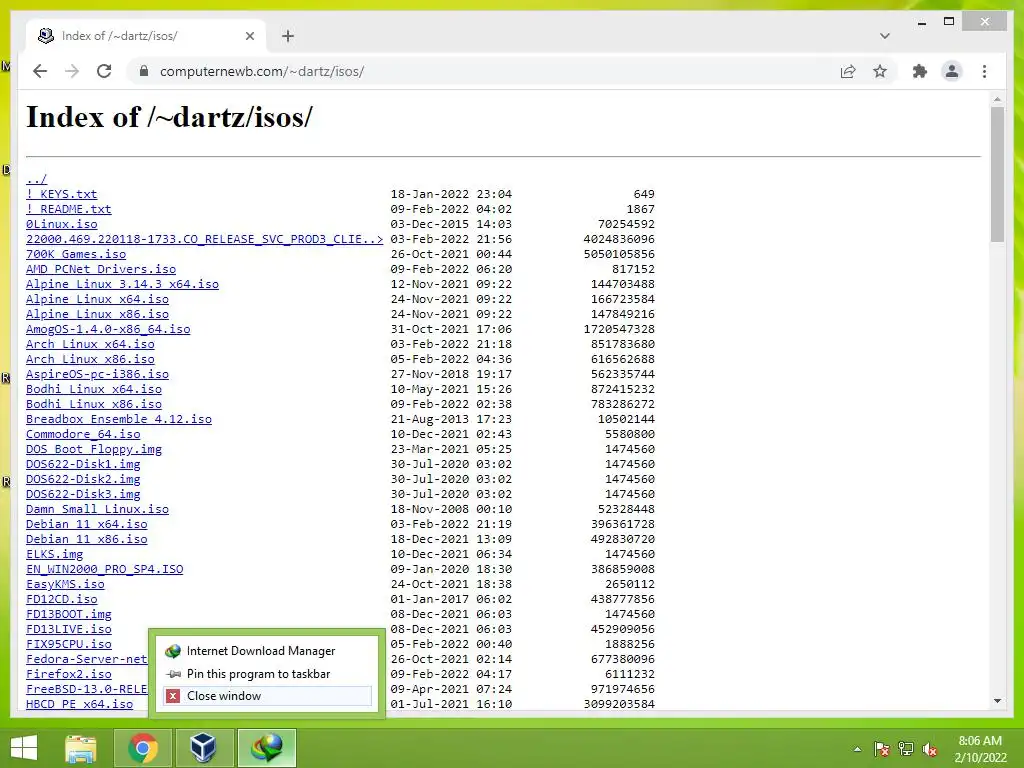Download 'AmogOS-1.4.0-x86_64.iso'
Screen dimensions: 1024x768
(x=108, y=329)
